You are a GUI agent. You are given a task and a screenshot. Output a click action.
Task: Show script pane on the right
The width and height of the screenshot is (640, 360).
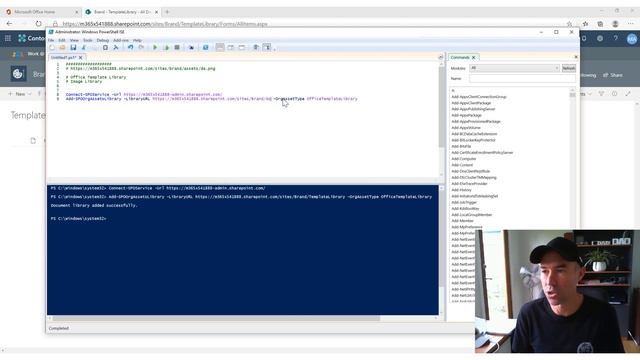pos(231,48)
